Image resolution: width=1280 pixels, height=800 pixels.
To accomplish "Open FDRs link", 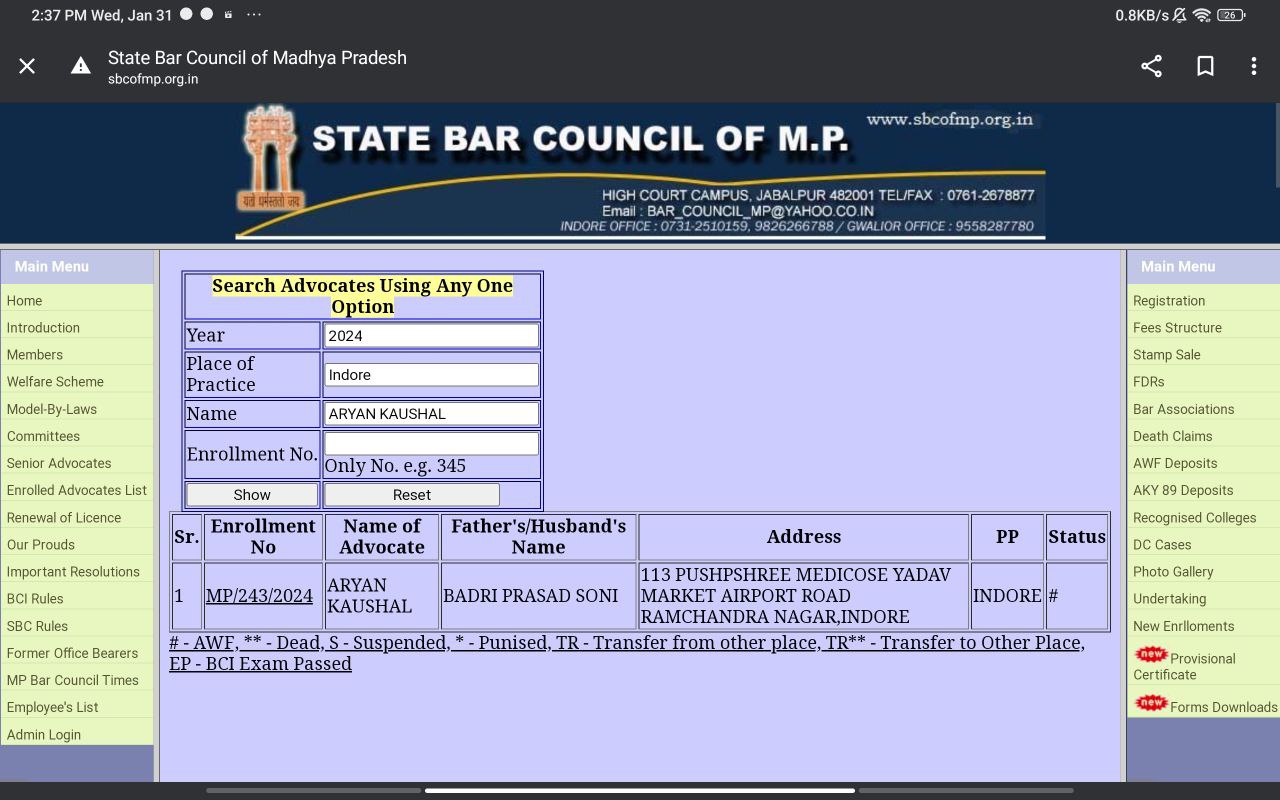I will pyautogui.click(x=1149, y=382).
